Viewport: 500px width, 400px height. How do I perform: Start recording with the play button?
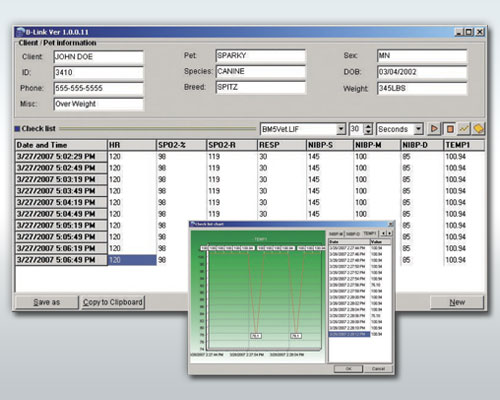point(434,129)
